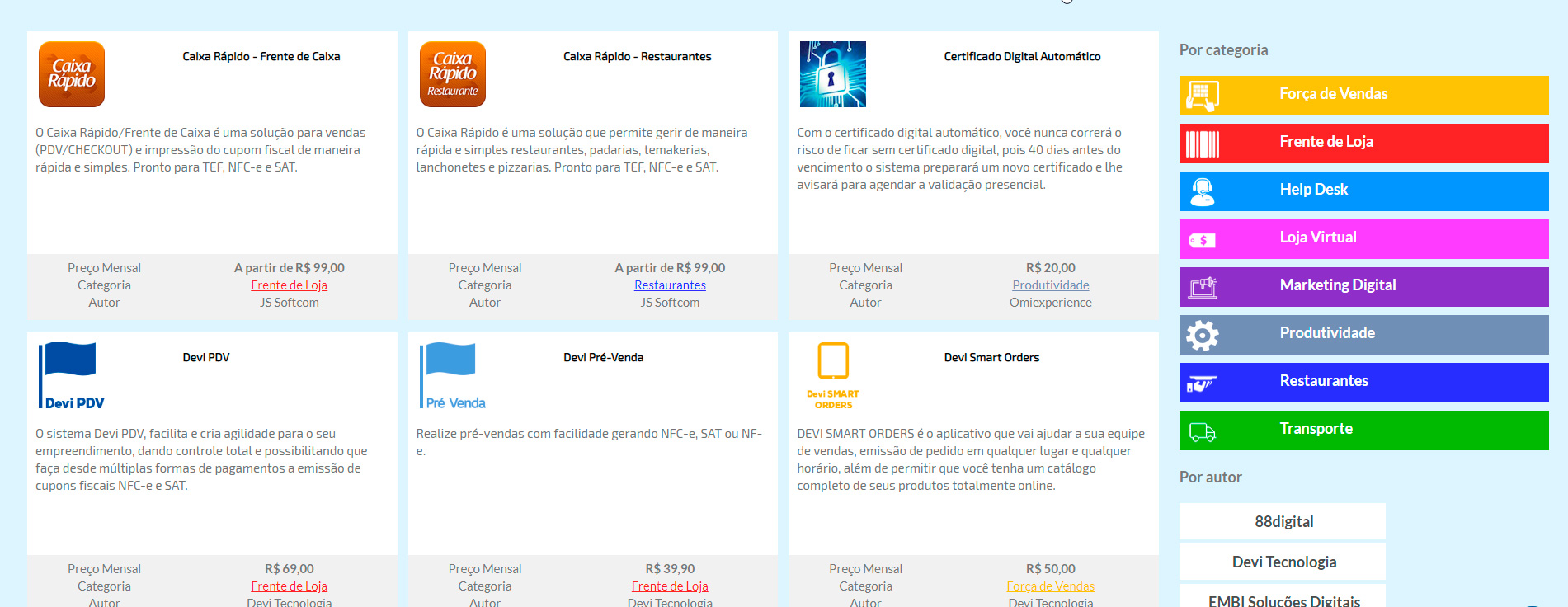This screenshot has height=607, width=1568.
Task: Open JS Softcom link in Caixa Rápido Frente de Caixa card
Action: pyautogui.click(x=290, y=303)
